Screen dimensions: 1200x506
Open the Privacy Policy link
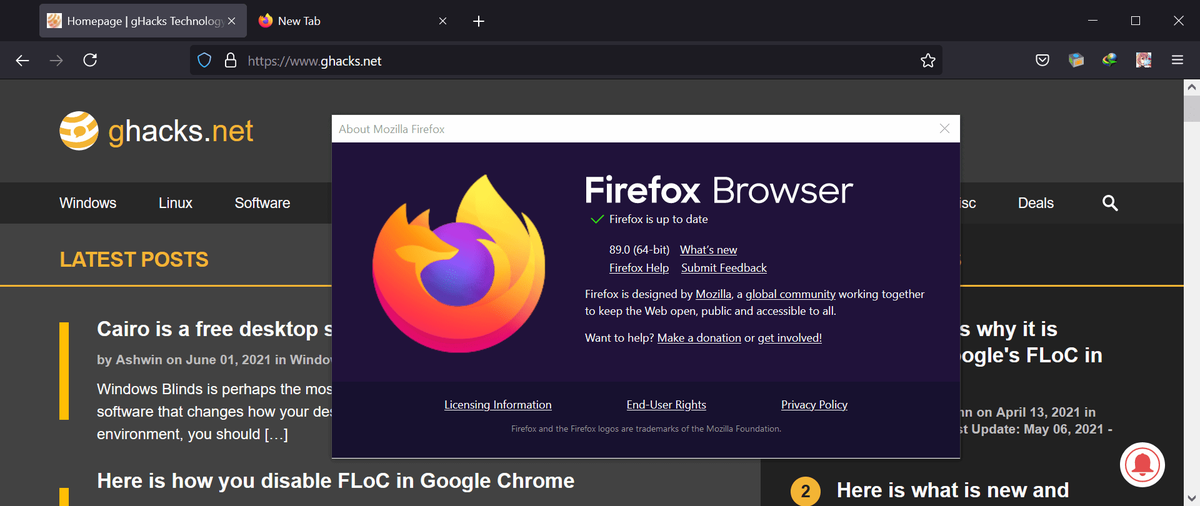click(814, 405)
